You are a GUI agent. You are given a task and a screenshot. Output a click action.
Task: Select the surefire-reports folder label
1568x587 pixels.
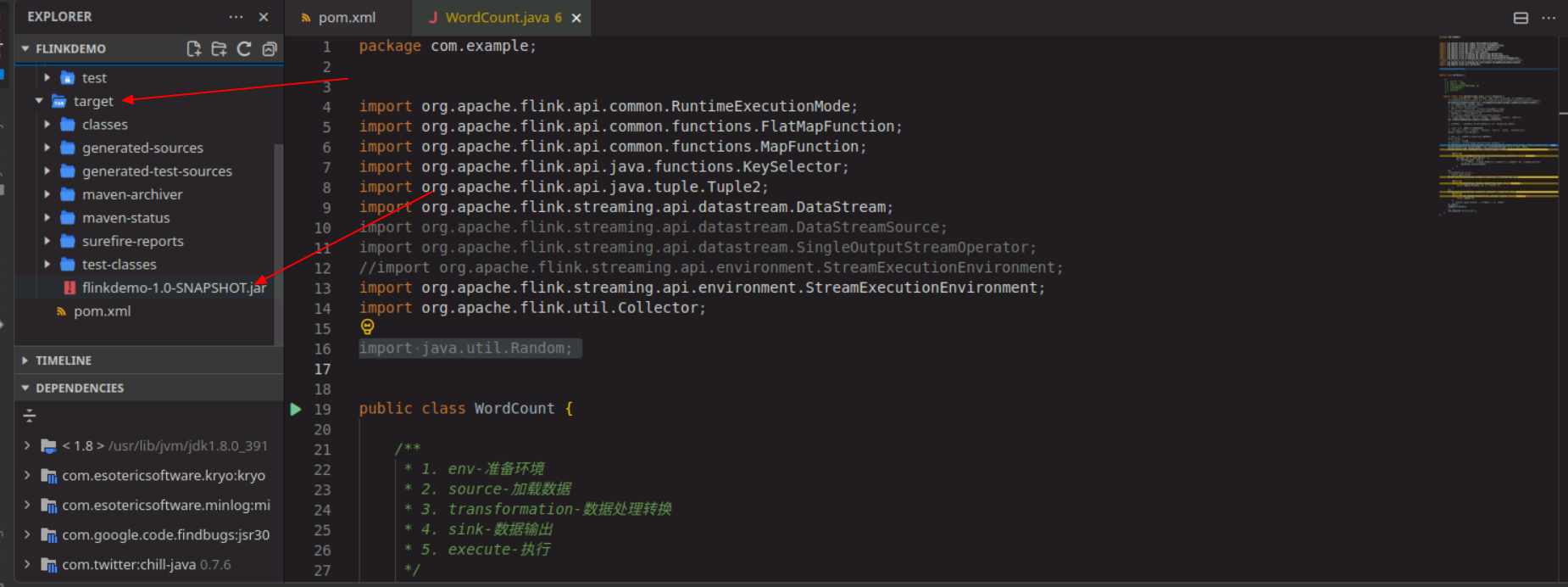click(133, 241)
